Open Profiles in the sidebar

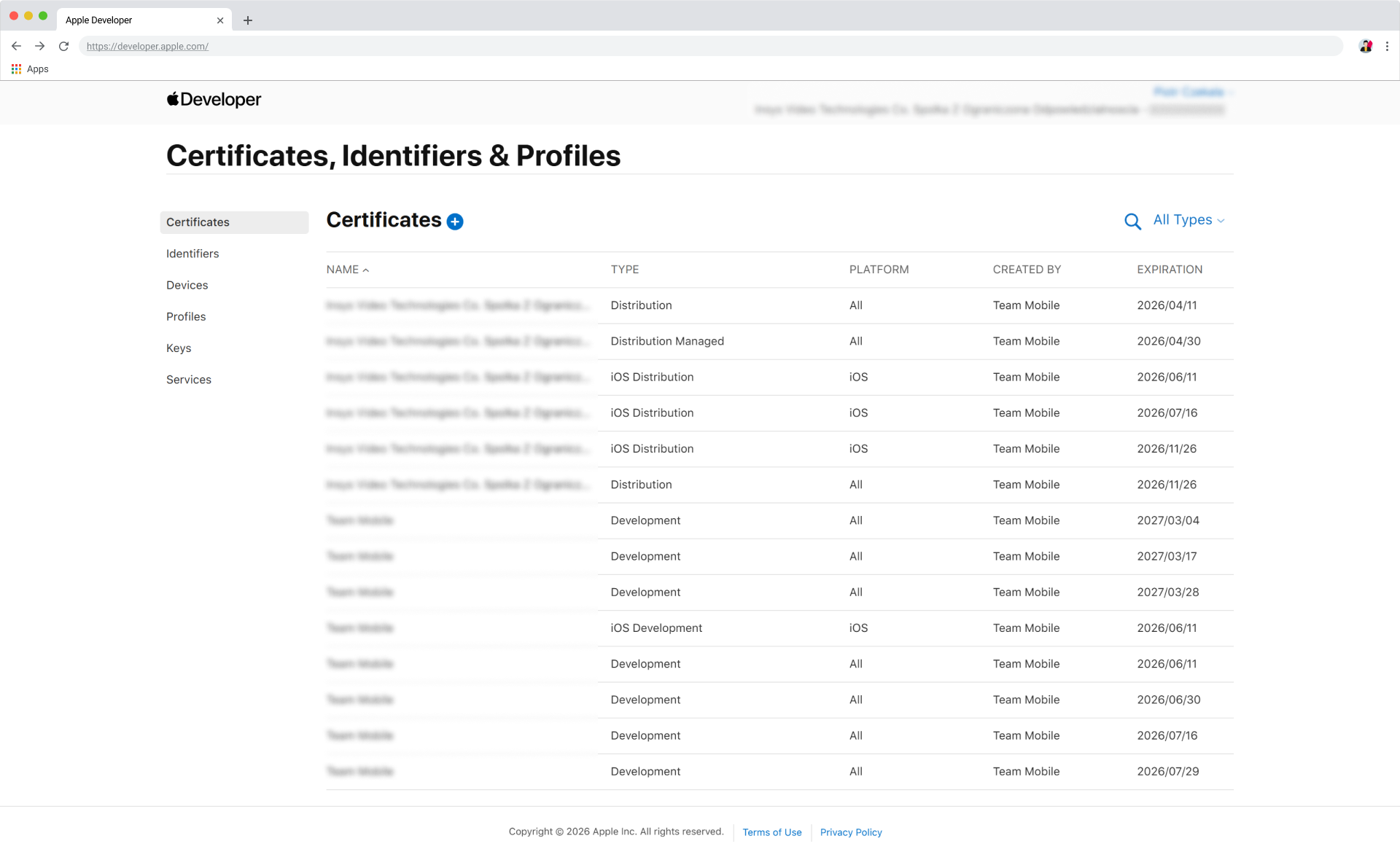click(186, 316)
